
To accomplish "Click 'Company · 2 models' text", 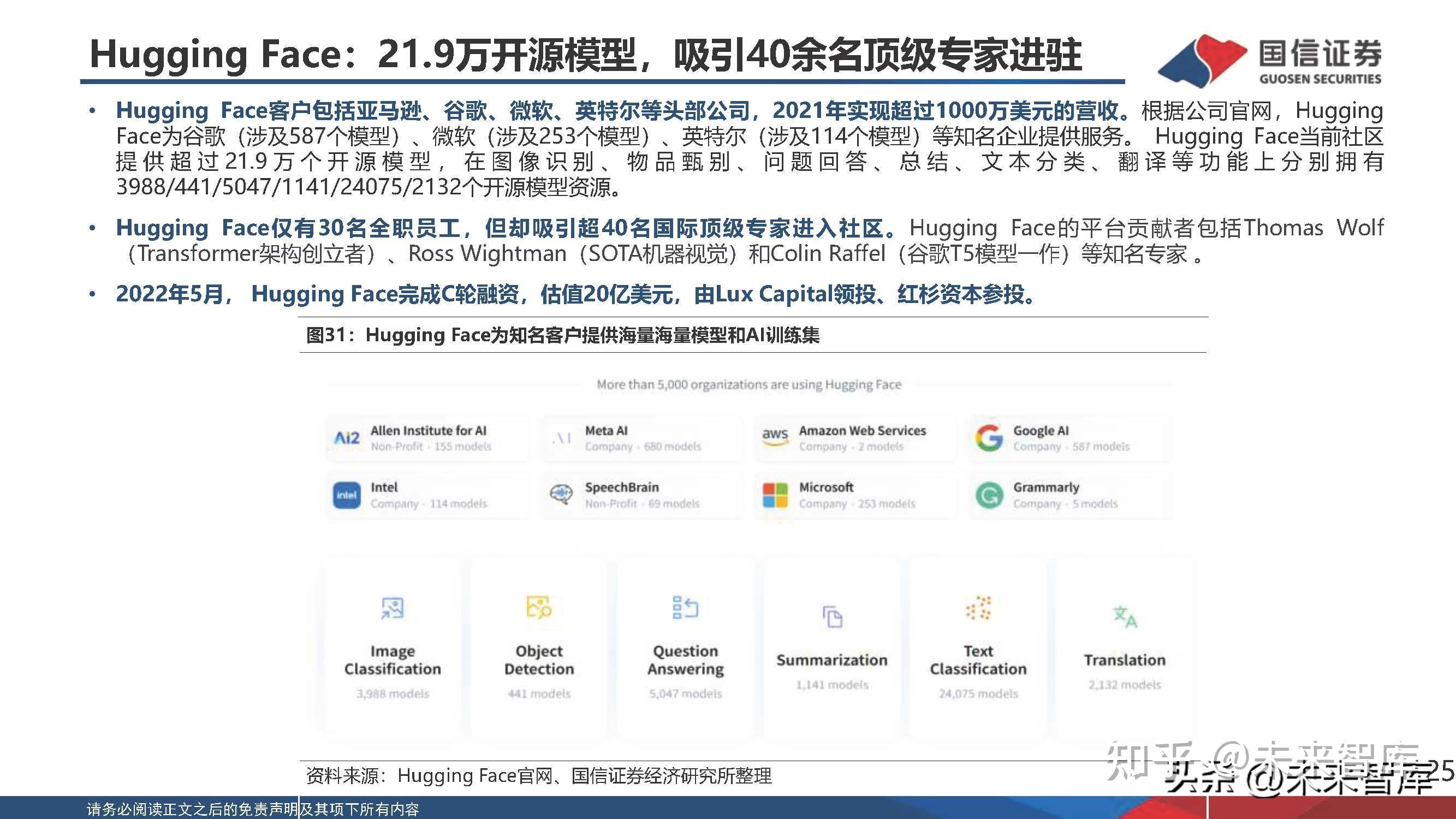I will coord(851,447).
